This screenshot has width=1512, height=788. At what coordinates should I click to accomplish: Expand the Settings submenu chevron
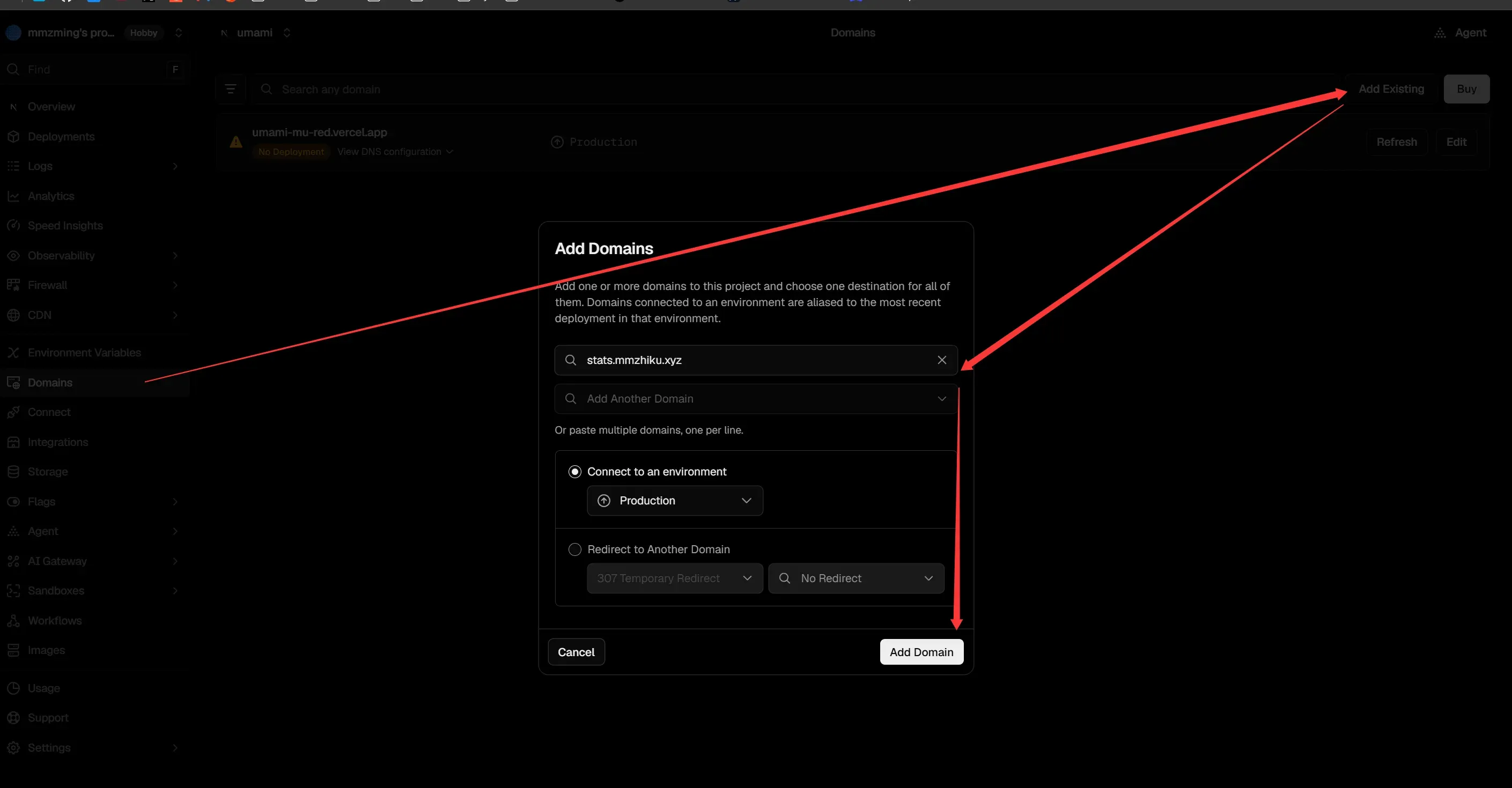point(175,747)
